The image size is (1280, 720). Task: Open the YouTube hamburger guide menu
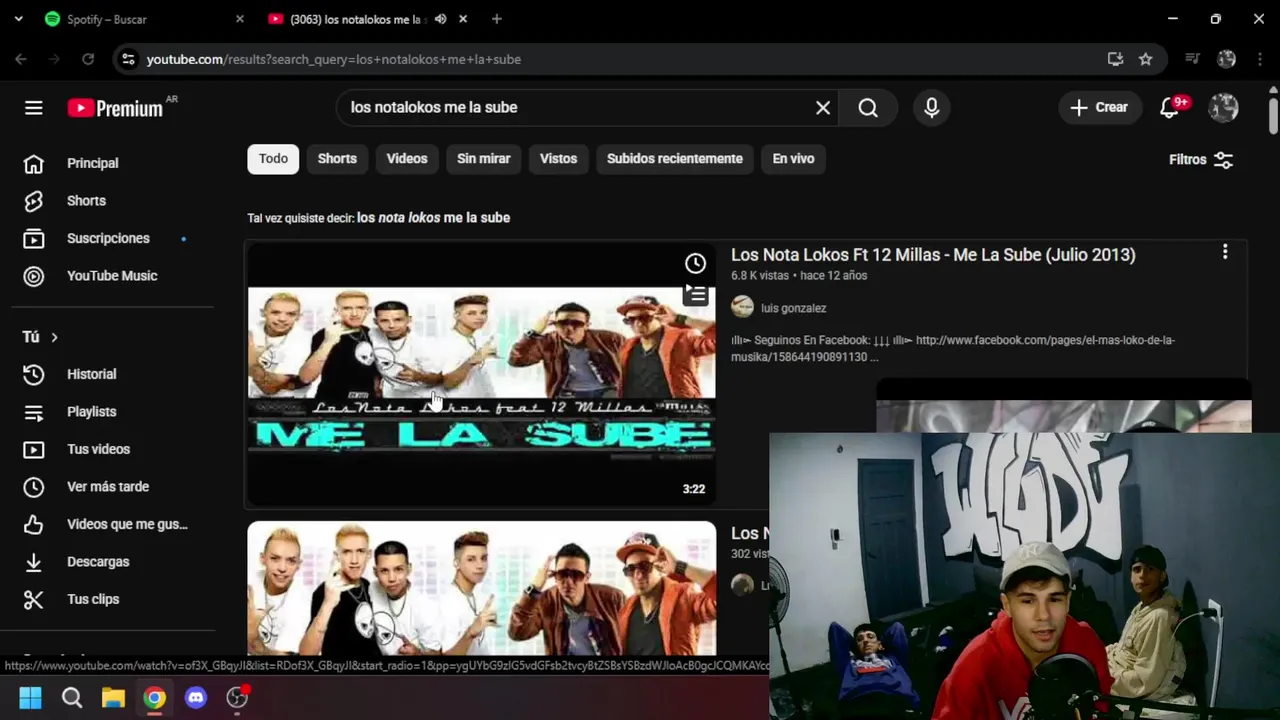(x=34, y=108)
